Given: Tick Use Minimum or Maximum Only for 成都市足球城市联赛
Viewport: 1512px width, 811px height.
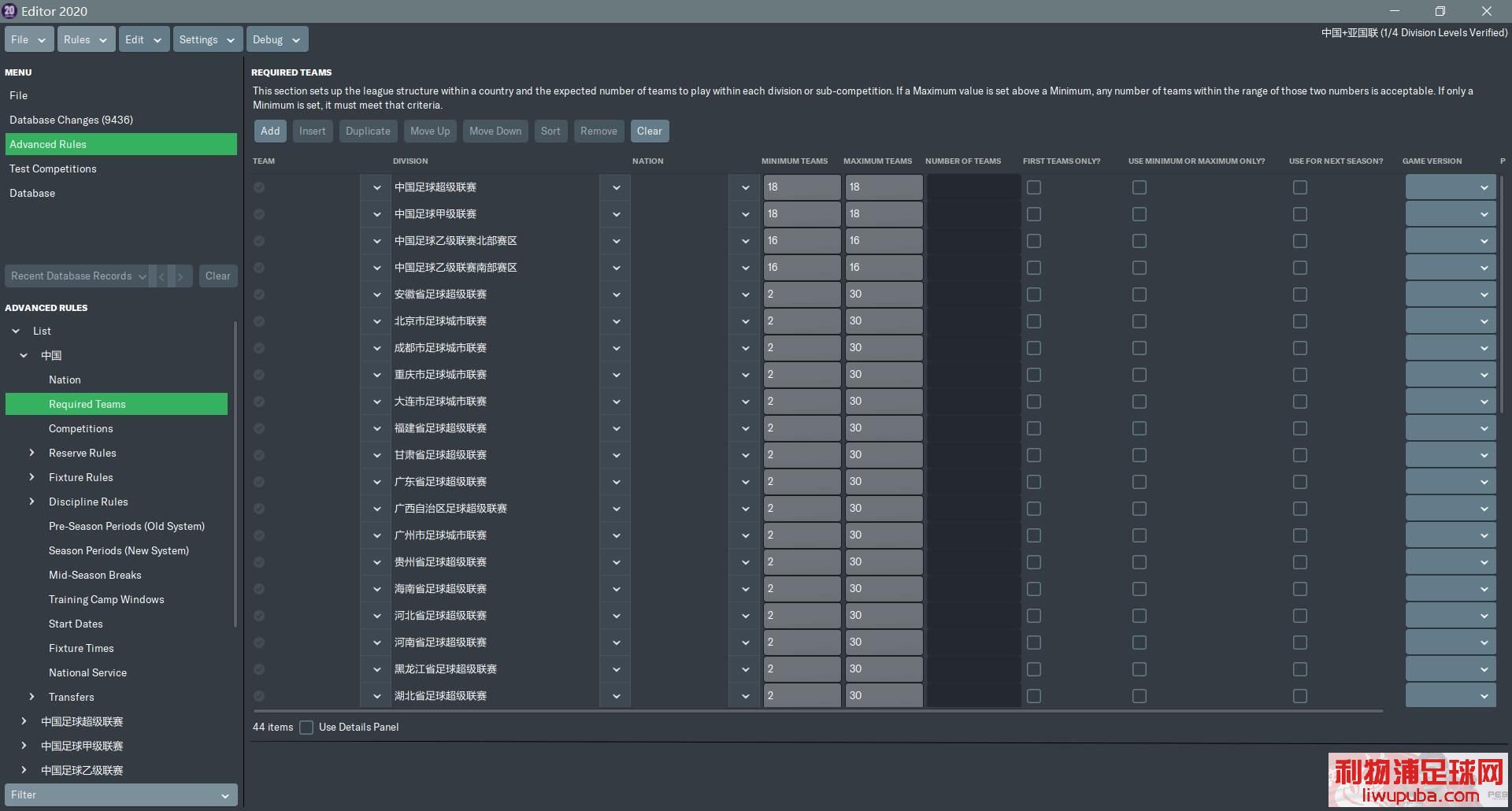Looking at the screenshot, I should (x=1140, y=348).
